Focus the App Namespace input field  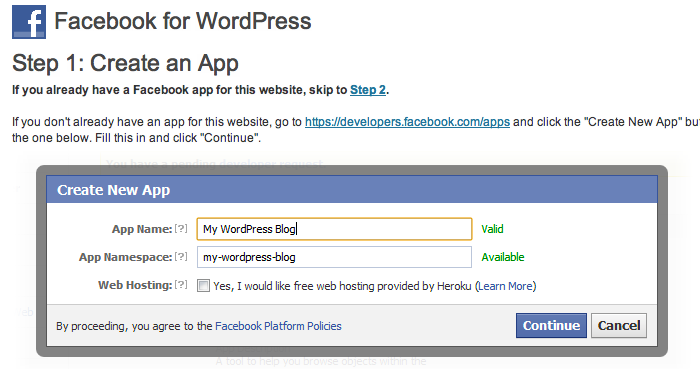pyautogui.click(x=334, y=257)
